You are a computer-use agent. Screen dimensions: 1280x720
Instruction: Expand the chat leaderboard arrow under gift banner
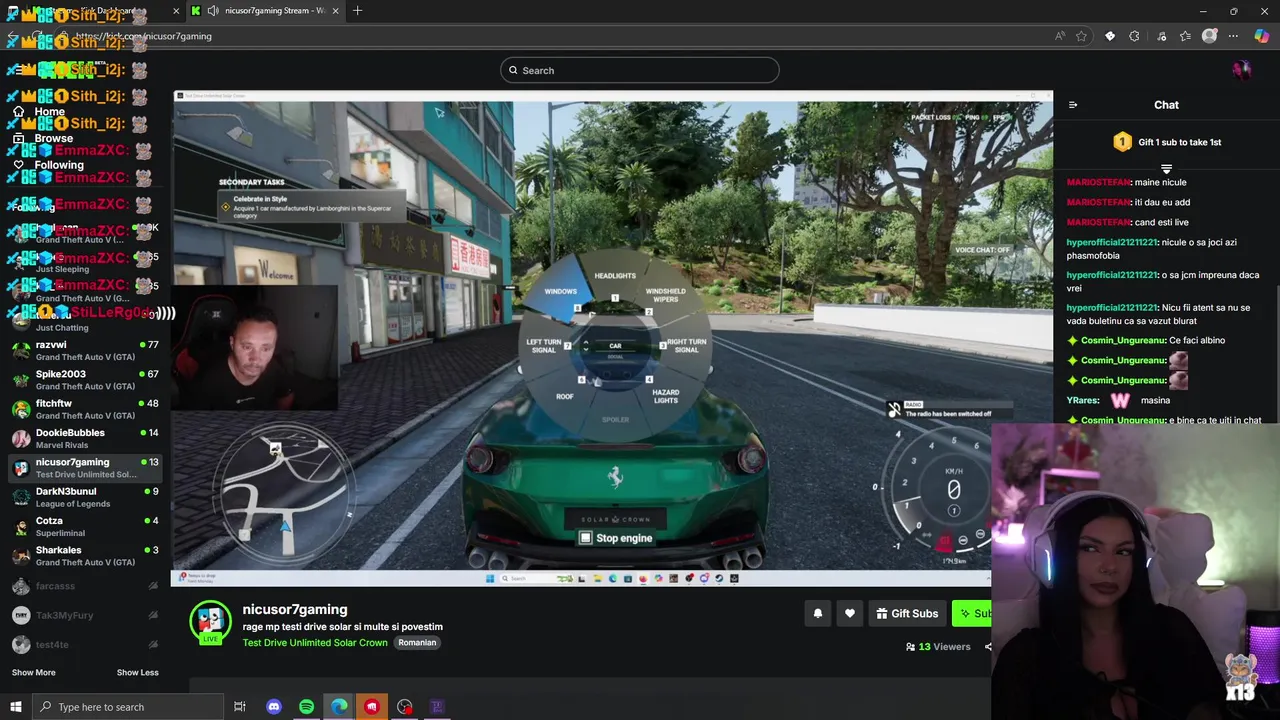point(1166,169)
